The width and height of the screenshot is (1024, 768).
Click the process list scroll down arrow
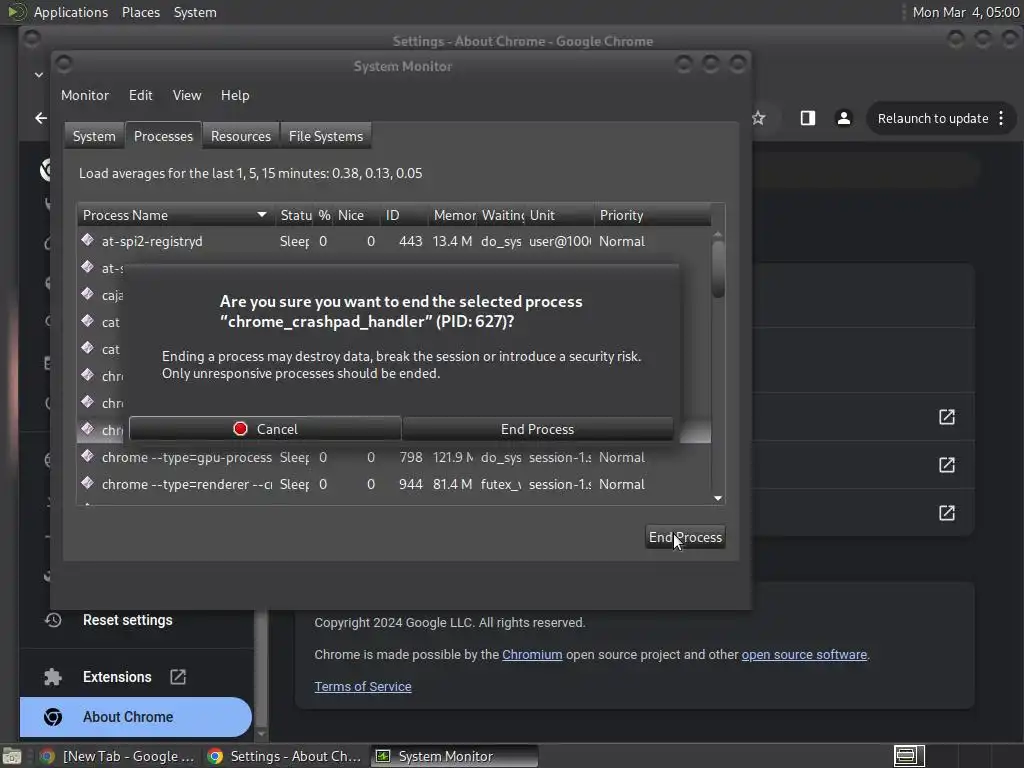pos(718,498)
